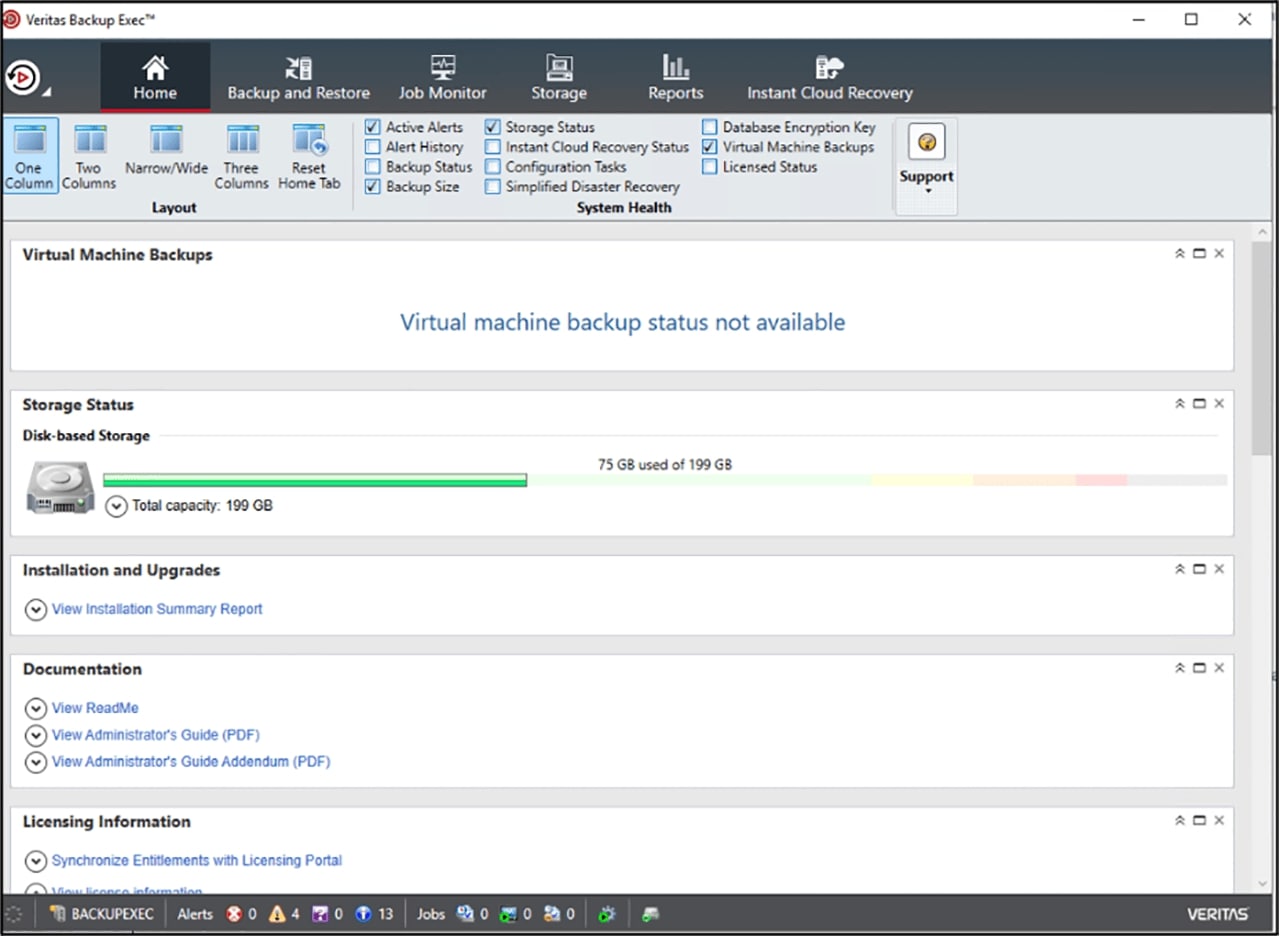This screenshot has height=936, width=1280.
Task: Collapse the Storage Status panel
Action: point(1180,404)
